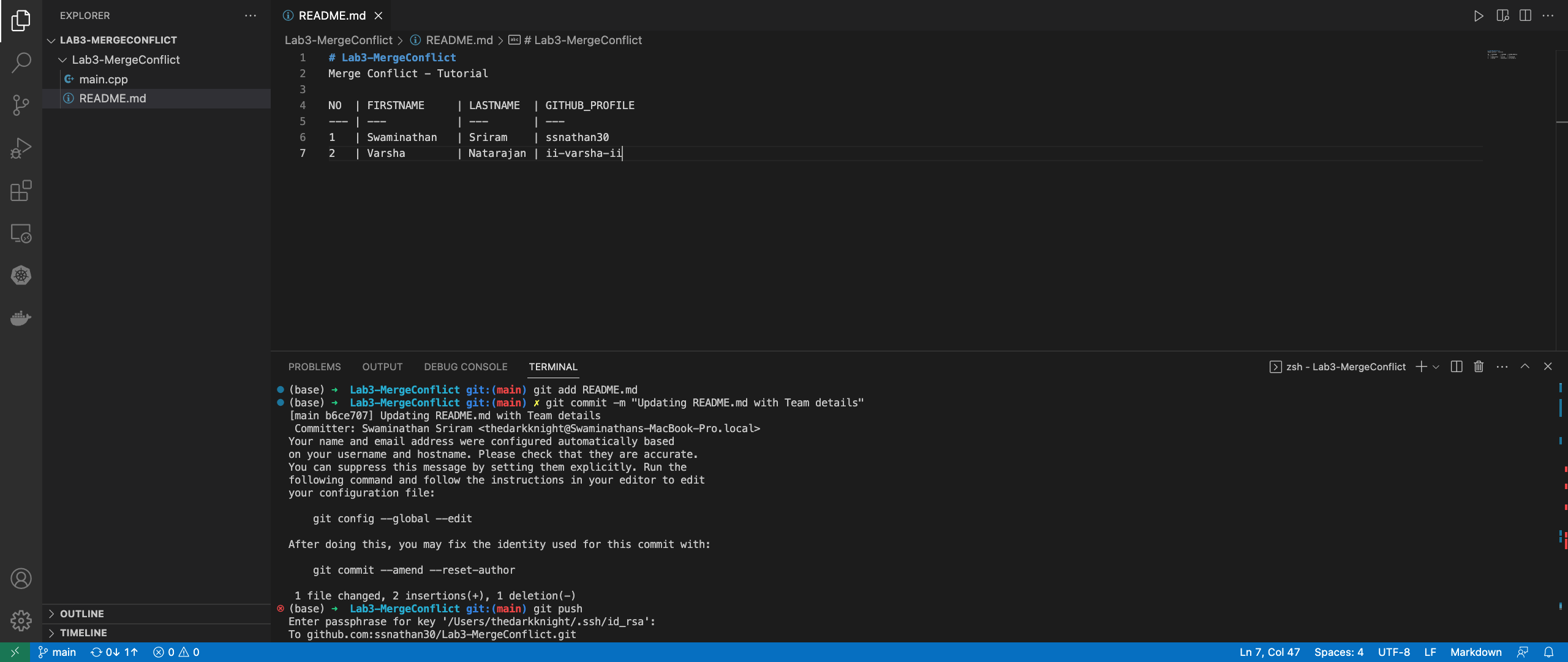Switch to the PROBLEMS tab

pyautogui.click(x=315, y=367)
